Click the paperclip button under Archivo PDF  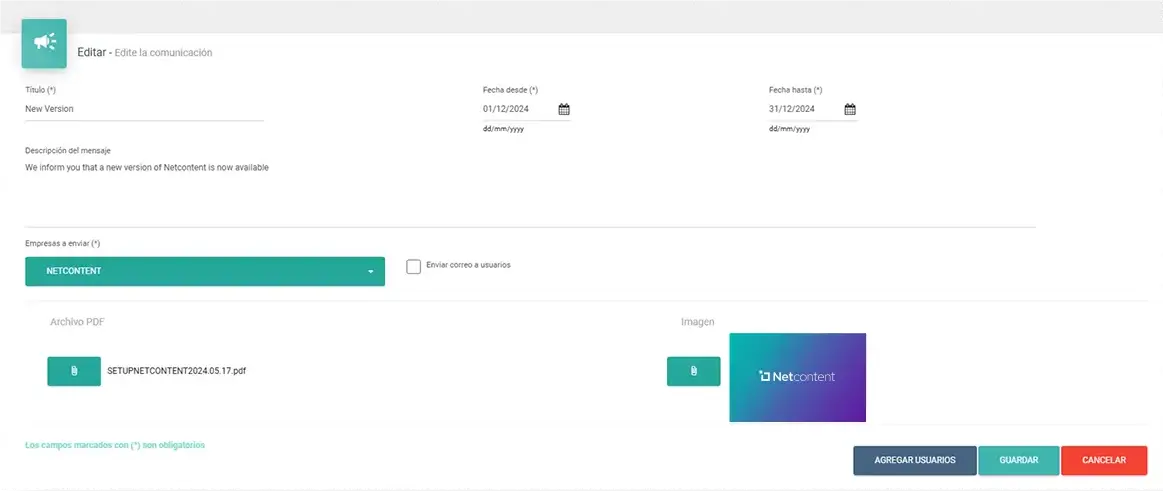point(74,371)
